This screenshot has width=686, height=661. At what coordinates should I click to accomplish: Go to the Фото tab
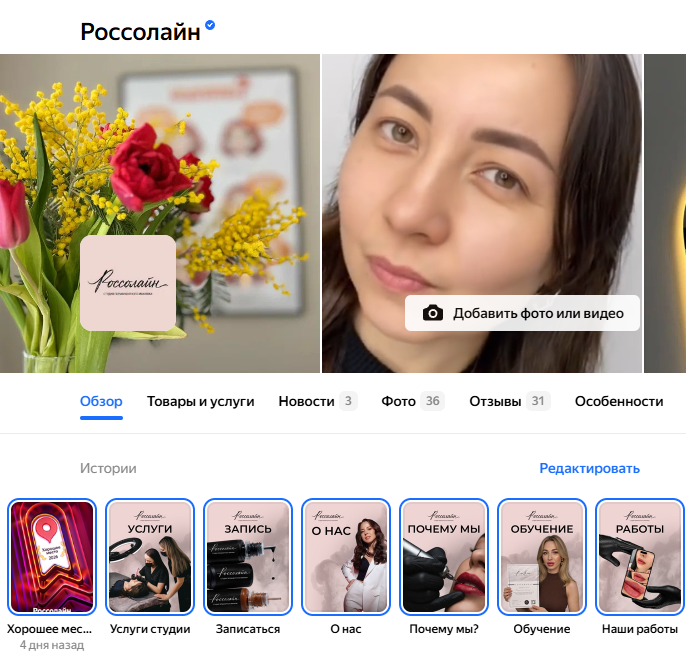[x=413, y=401]
